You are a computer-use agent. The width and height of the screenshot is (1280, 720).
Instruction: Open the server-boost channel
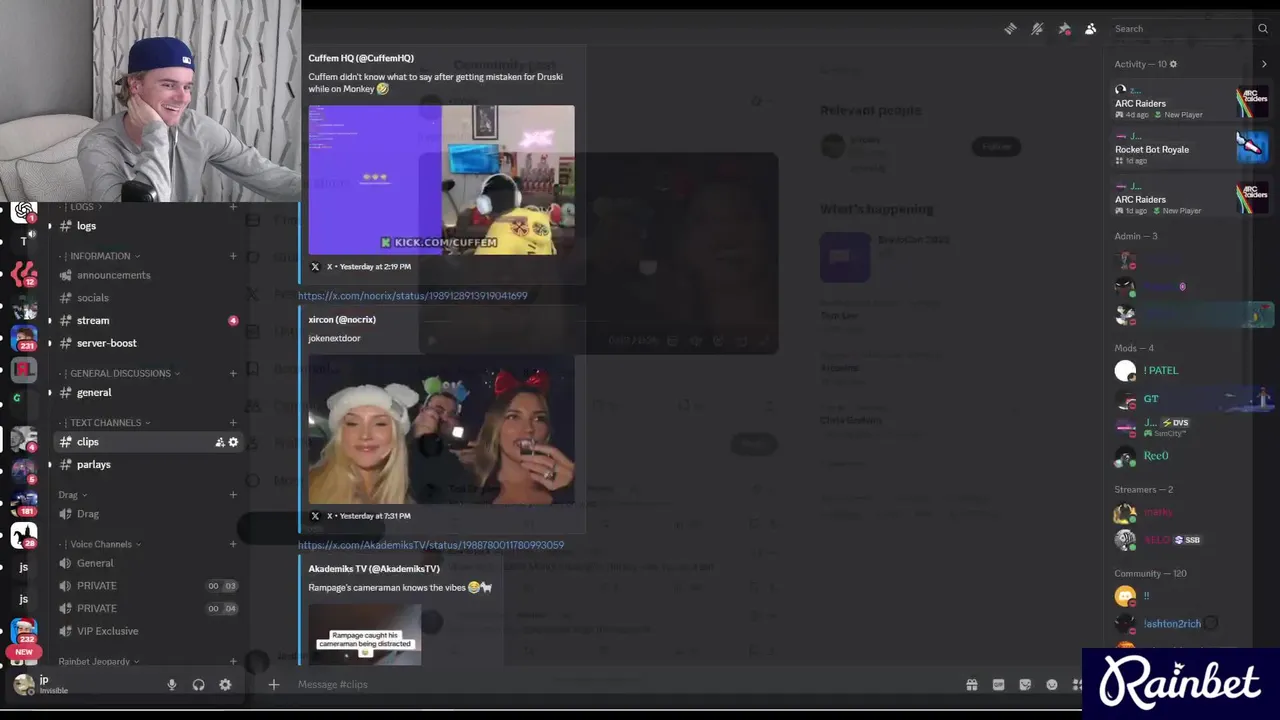point(106,343)
